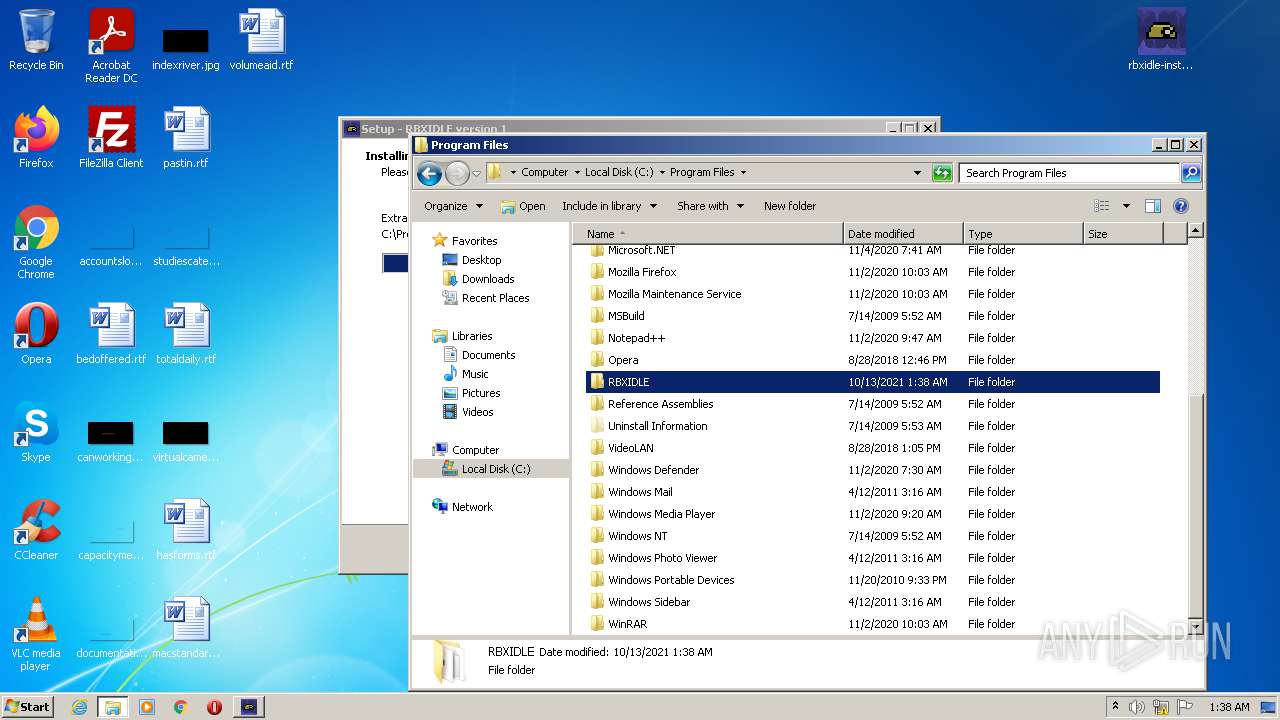The image size is (1280, 720).
Task: Click the green Refresh button in address bar
Action: click(942, 173)
